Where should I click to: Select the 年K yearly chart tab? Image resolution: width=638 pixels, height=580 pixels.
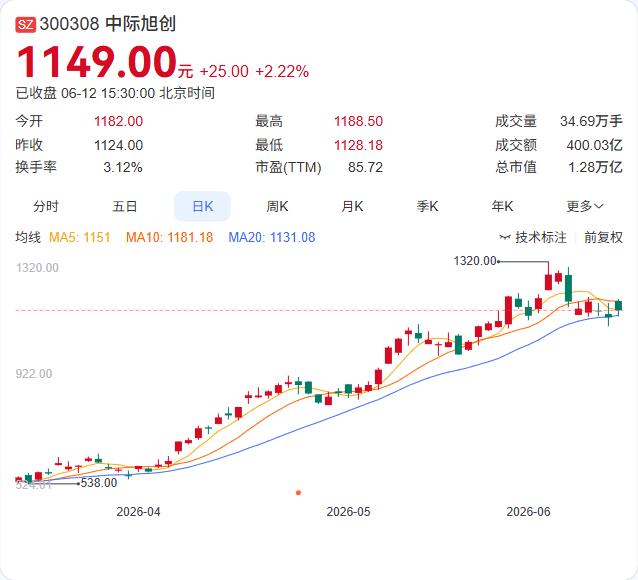(503, 206)
